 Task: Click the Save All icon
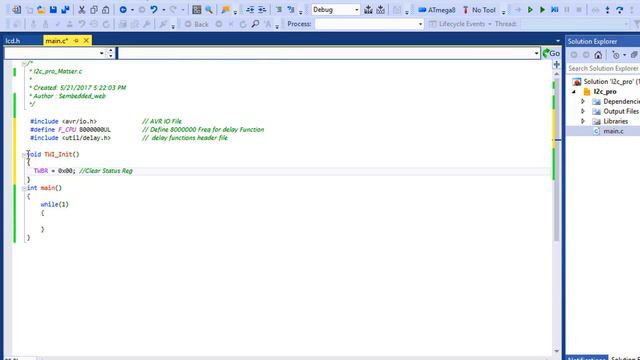tap(65, 9)
